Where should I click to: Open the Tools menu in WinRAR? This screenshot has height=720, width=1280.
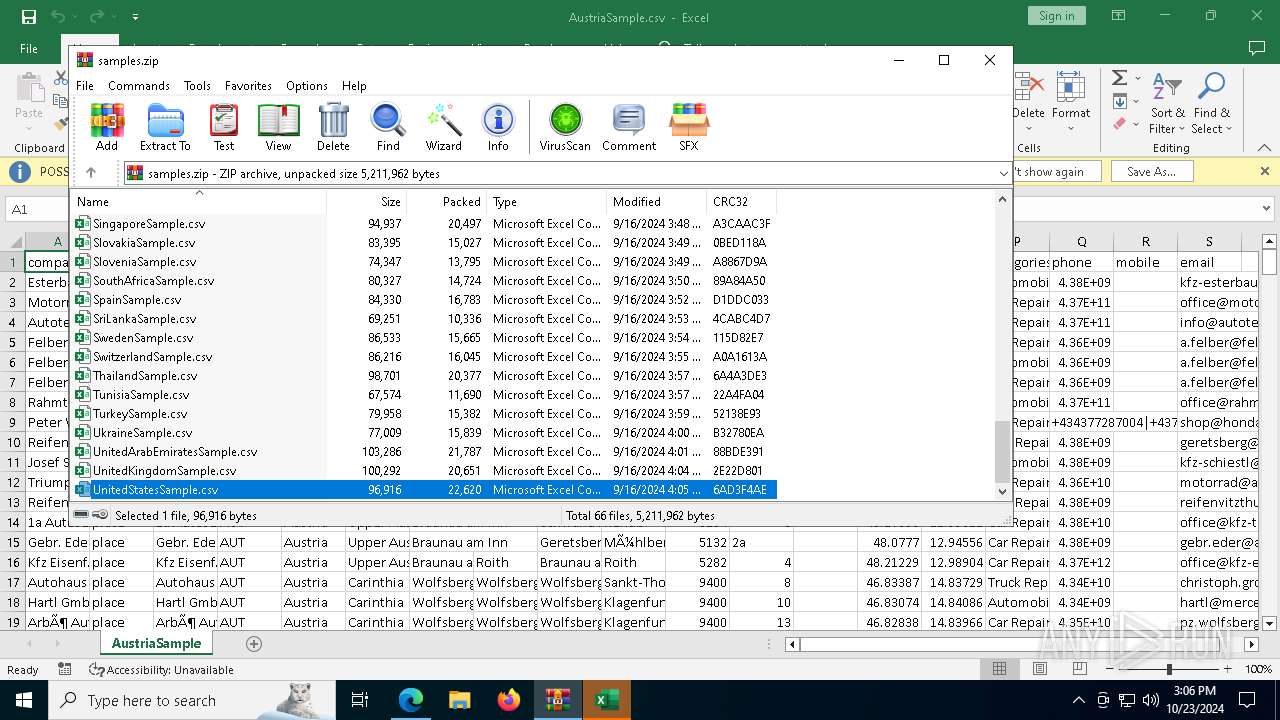pos(197,86)
